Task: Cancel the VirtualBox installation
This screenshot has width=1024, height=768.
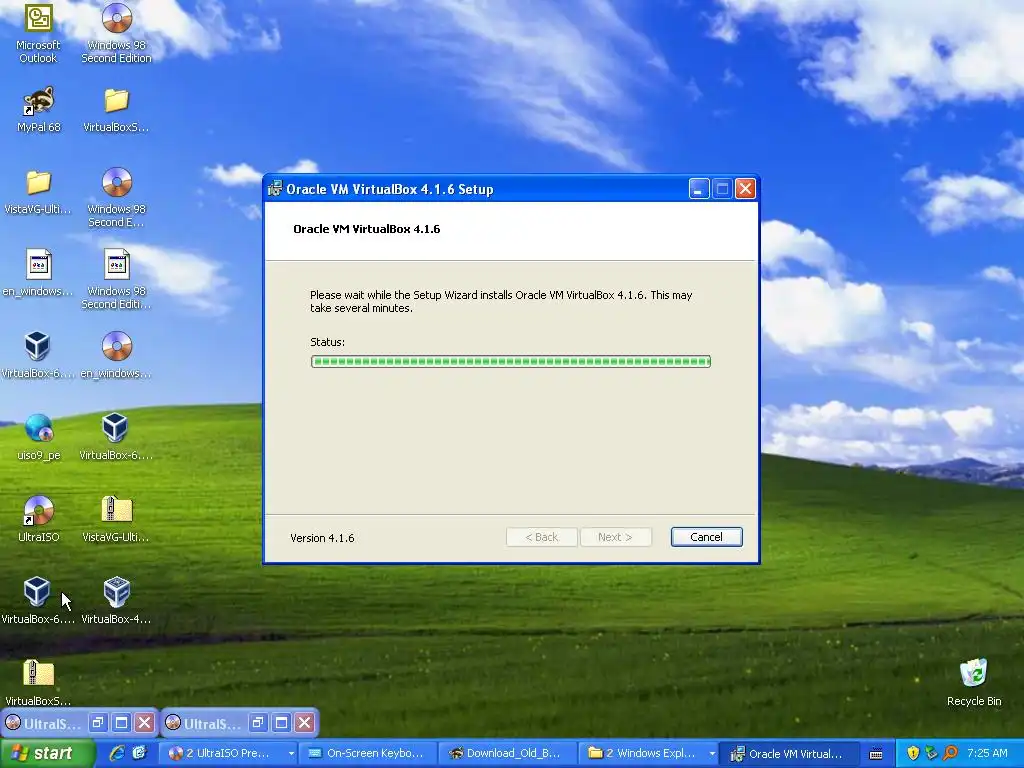Action: (706, 537)
